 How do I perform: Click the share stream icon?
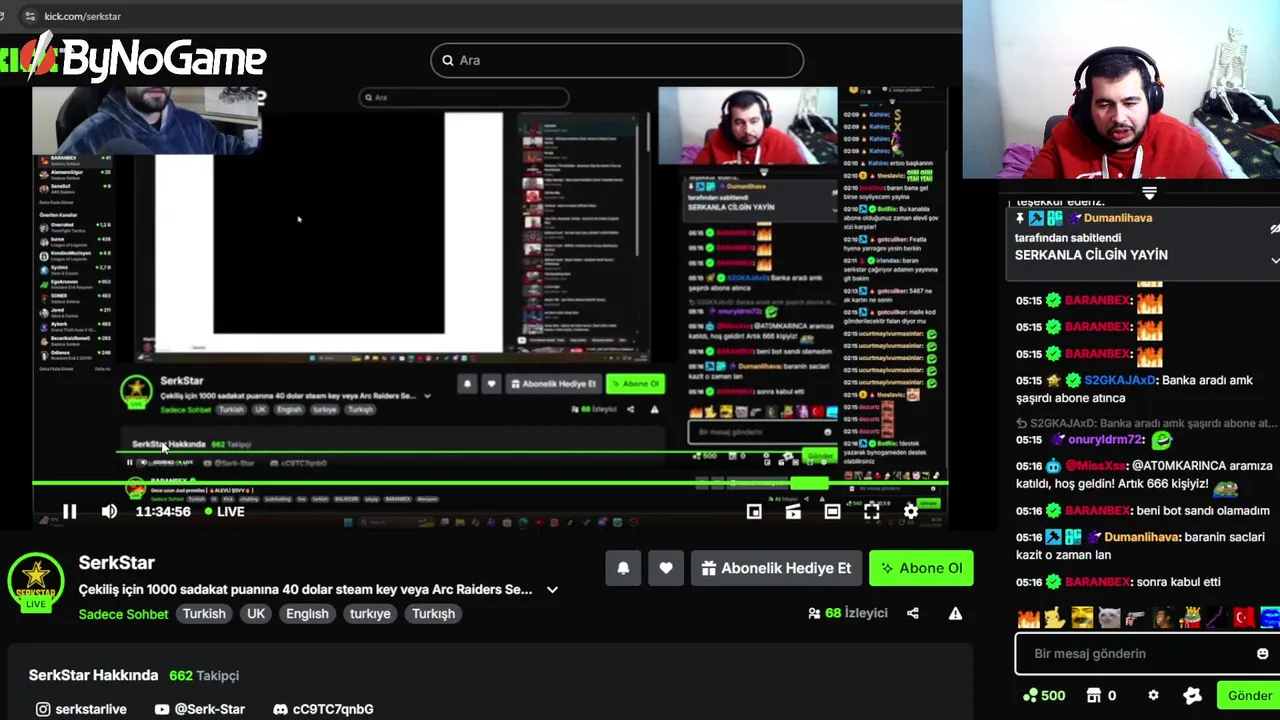click(913, 613)
